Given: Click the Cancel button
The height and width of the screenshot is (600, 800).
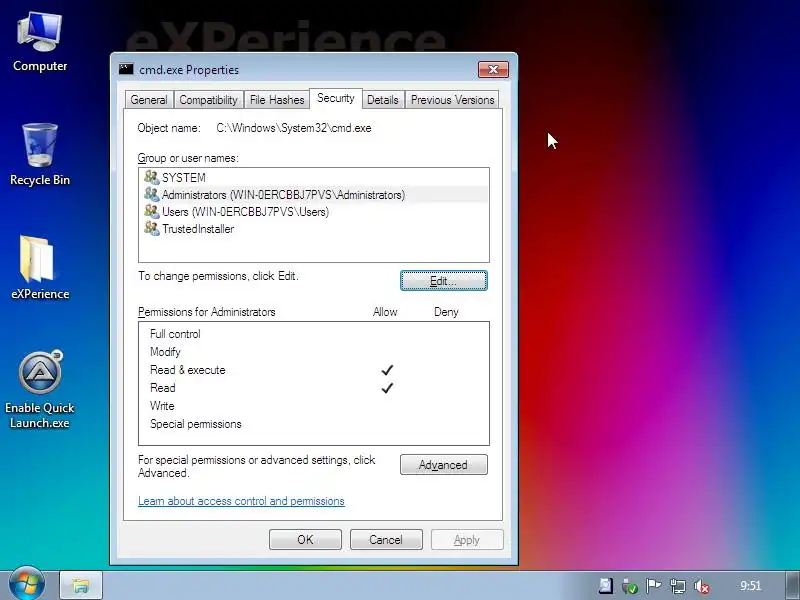Looking at the screenshot, I should [x=386, y=540].
